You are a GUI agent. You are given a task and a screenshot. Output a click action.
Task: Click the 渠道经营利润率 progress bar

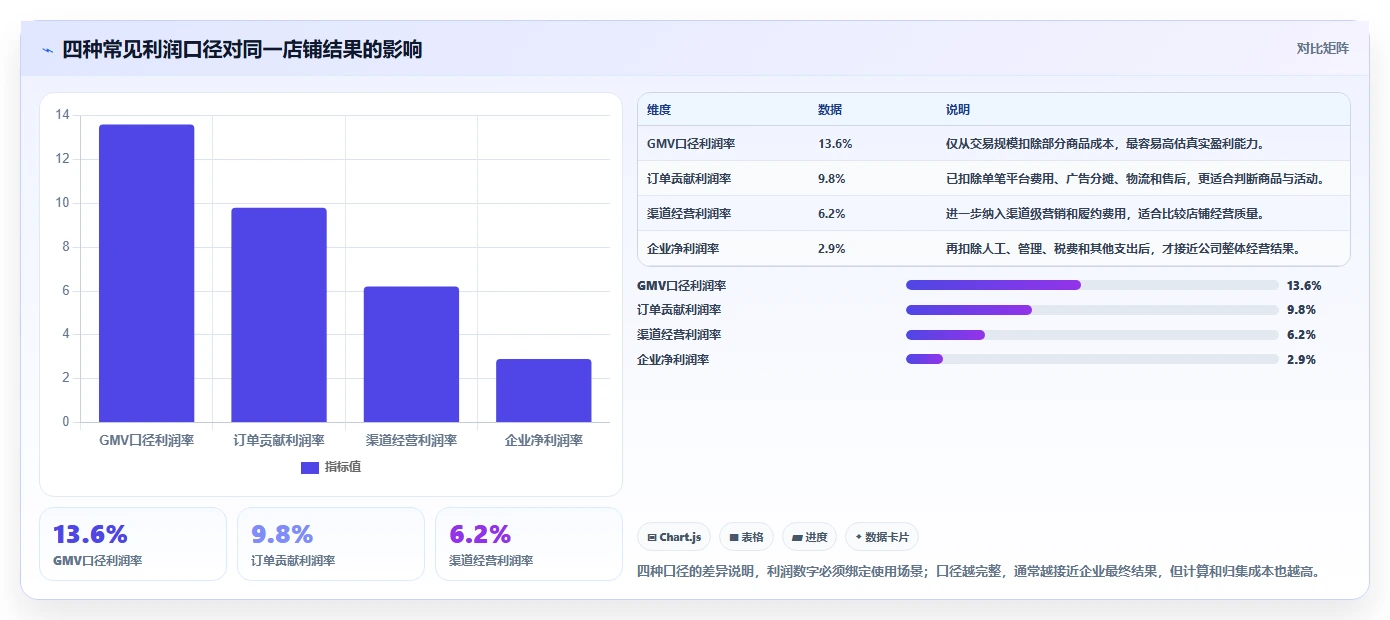(x=1092, y=334)
